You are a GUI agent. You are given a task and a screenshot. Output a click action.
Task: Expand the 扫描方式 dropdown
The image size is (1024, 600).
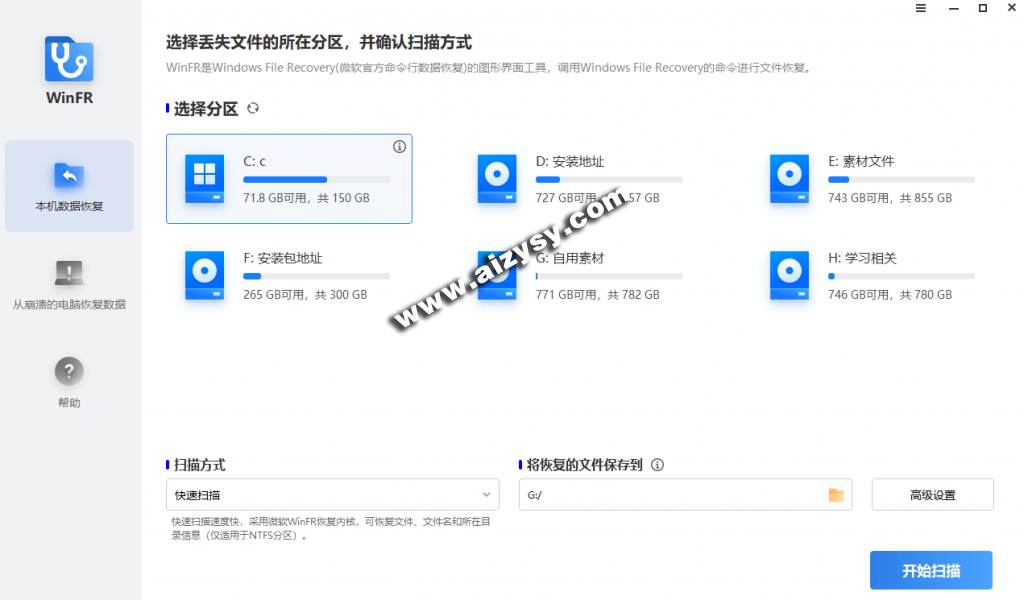pyautogui.click(x=332, y=495)
